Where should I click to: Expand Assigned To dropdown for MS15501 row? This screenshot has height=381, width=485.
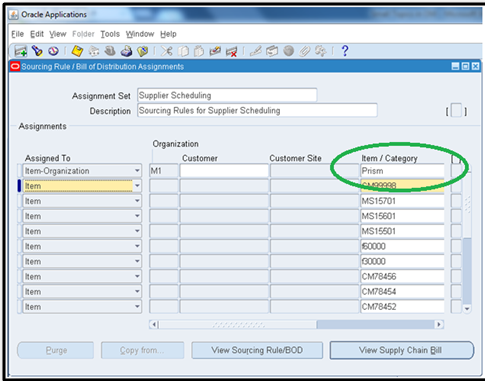[x=137, y=231]
